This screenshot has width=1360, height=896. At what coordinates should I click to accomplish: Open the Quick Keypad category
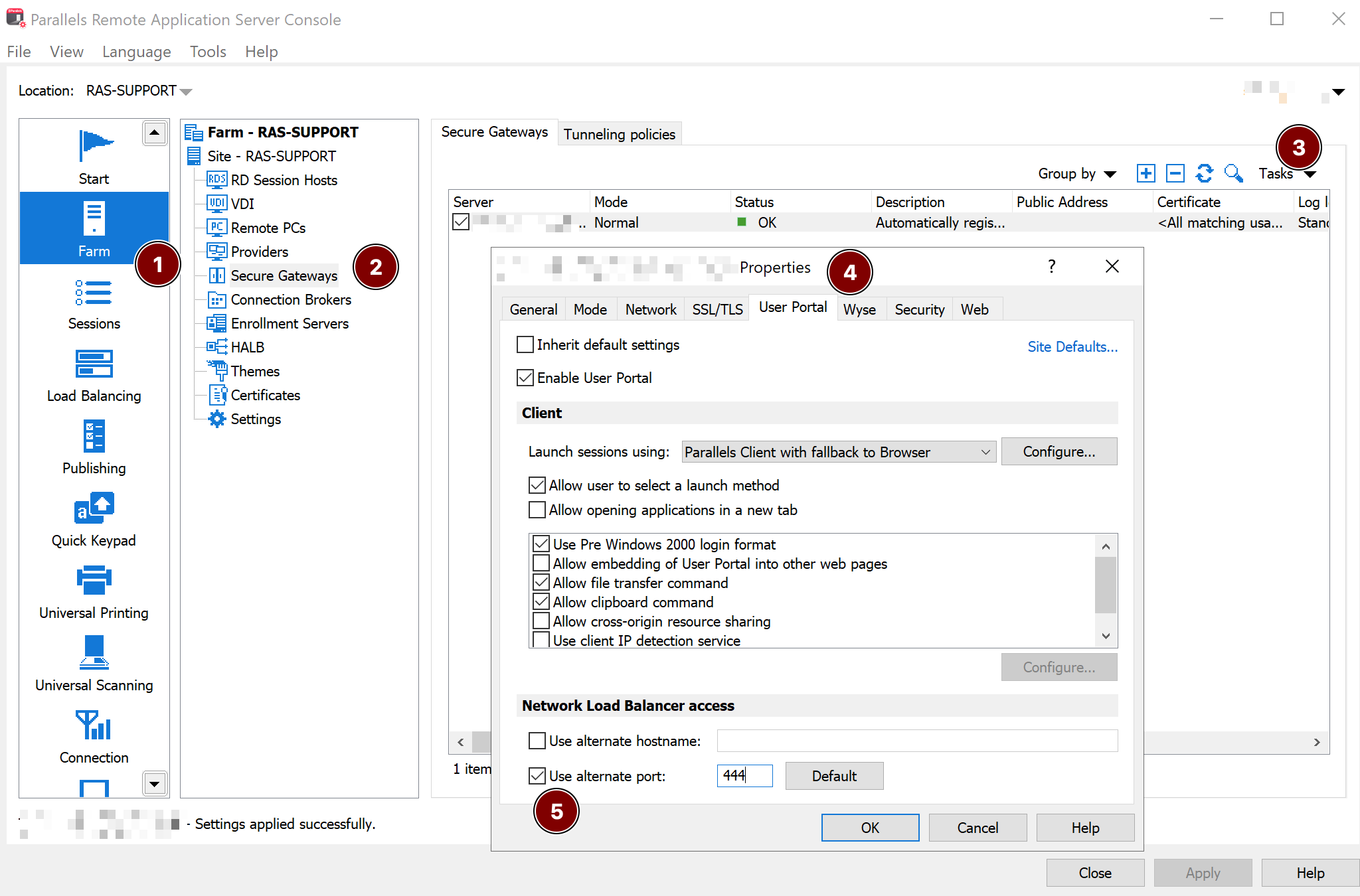(x=94, y=521)
